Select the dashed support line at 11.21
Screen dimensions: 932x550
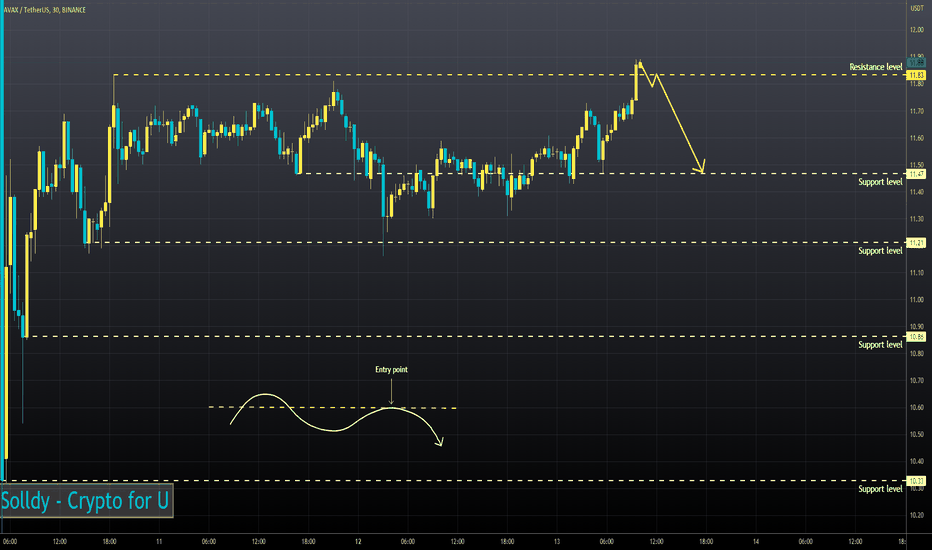pyautogui.click(x=496, y=243)
